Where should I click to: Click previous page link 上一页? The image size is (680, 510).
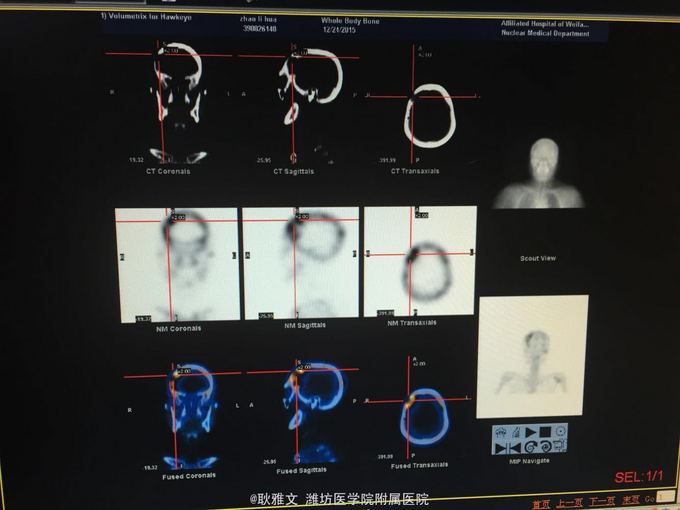click(x=570, y=501)
